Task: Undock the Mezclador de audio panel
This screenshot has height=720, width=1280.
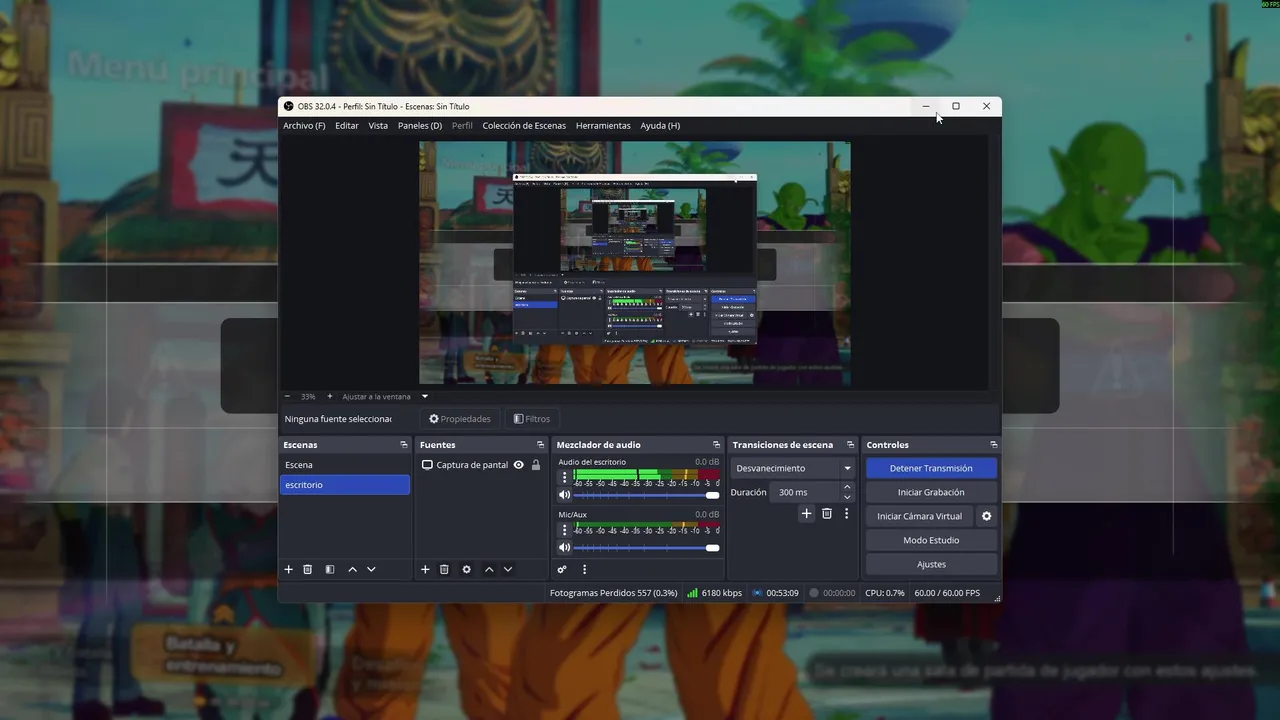Action: click(x=716, y=445)
